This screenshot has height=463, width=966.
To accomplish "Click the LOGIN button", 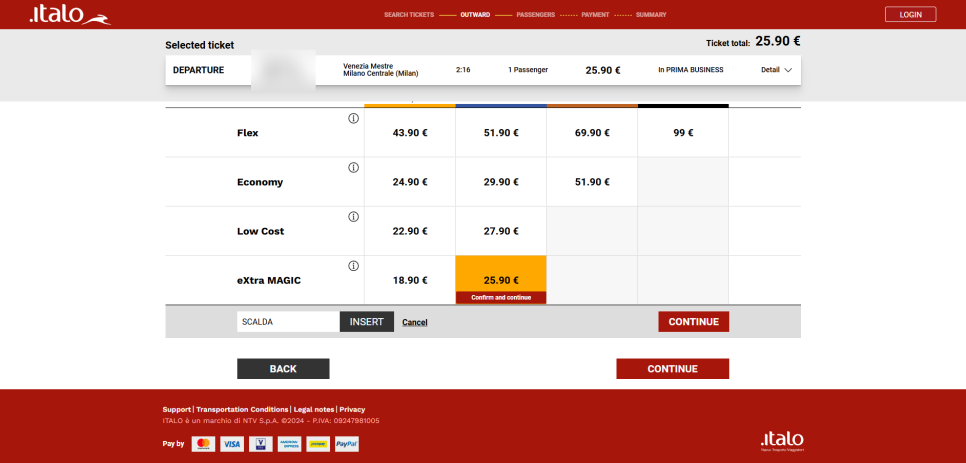I will coord(911,14).
